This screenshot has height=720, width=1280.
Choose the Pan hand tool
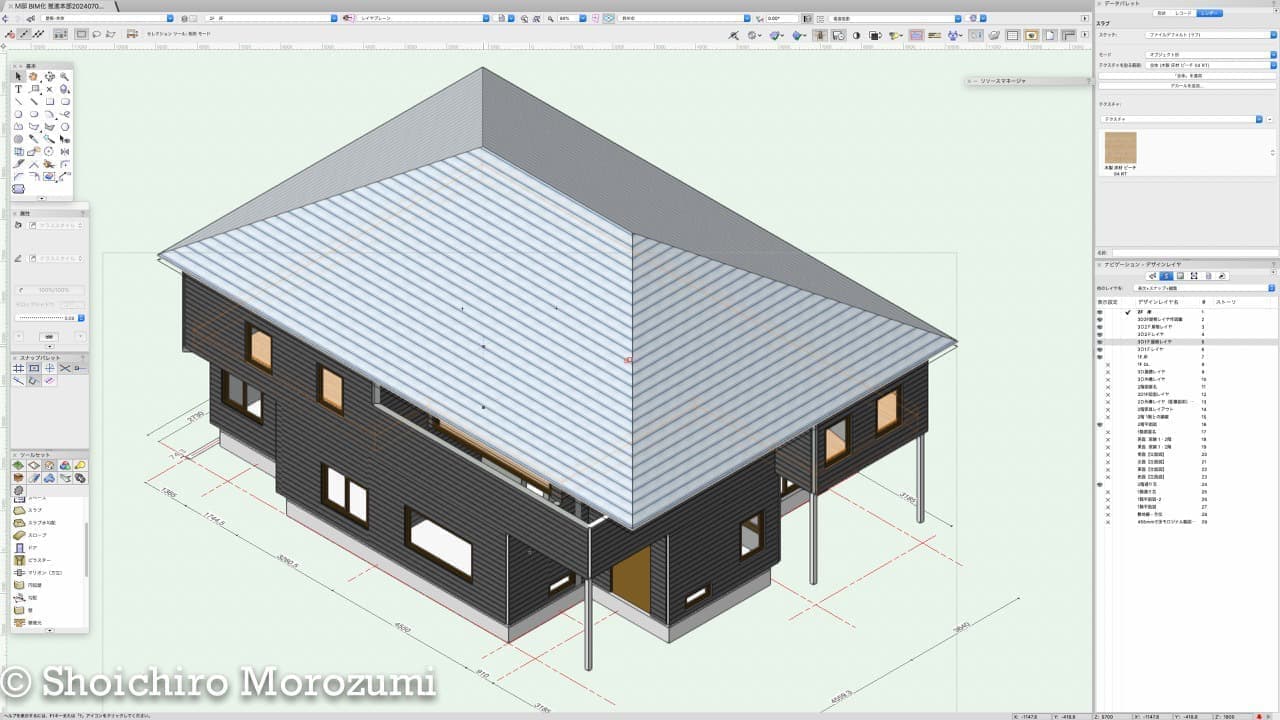point(33,77)
